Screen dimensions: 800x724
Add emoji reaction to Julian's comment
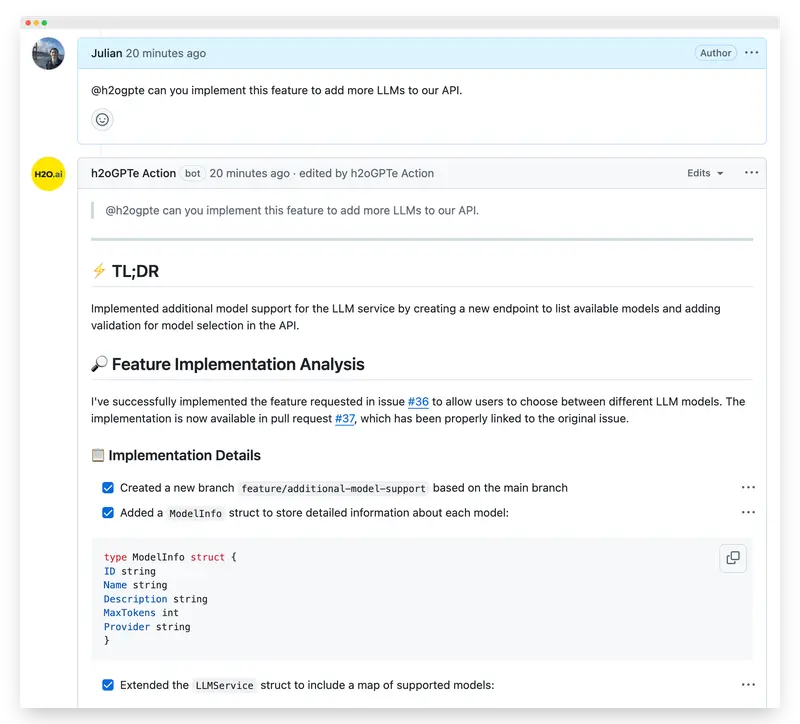click(x=102, y=120)
